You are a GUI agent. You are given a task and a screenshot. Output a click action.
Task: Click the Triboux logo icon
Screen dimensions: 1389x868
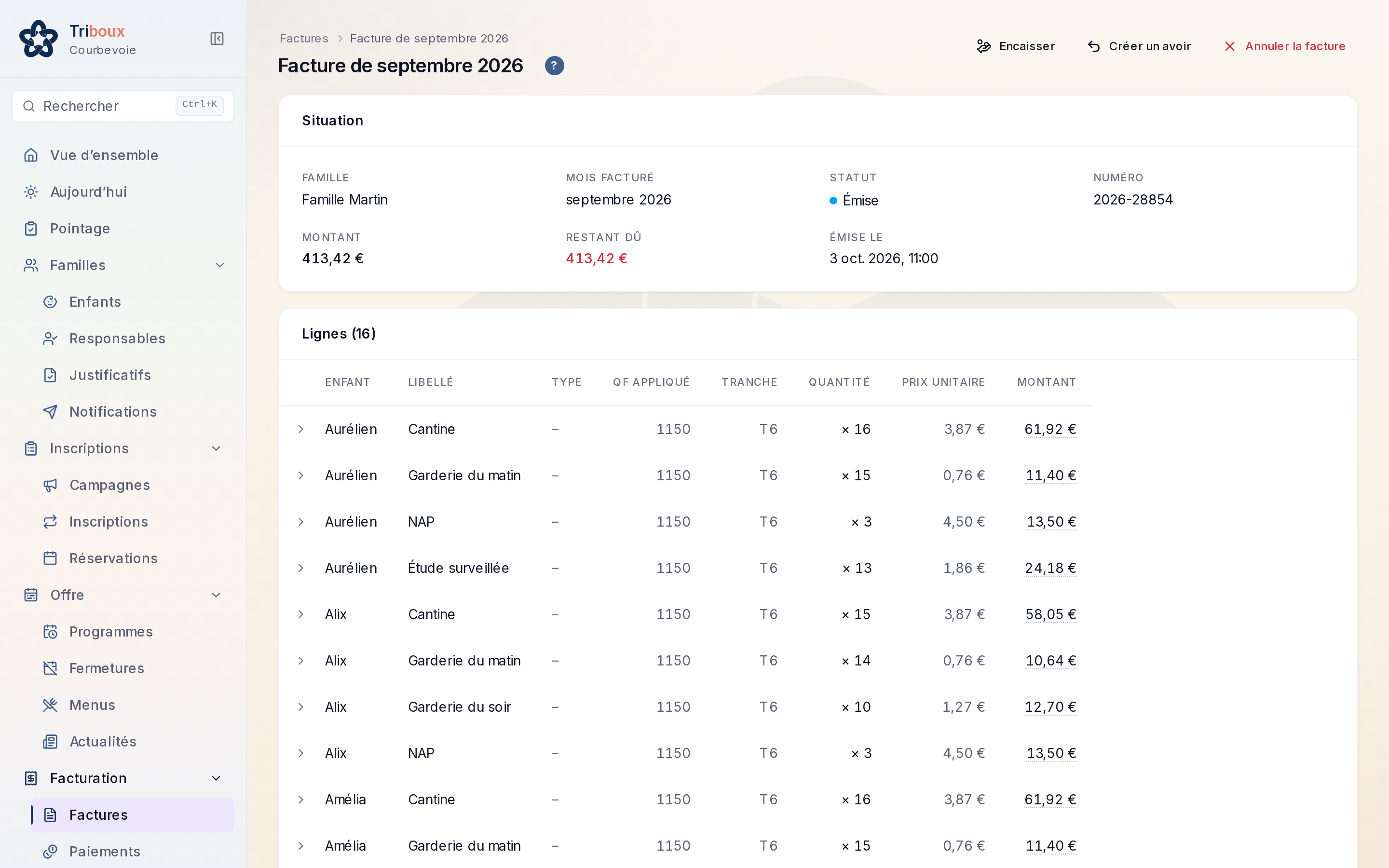click(39, 39)
